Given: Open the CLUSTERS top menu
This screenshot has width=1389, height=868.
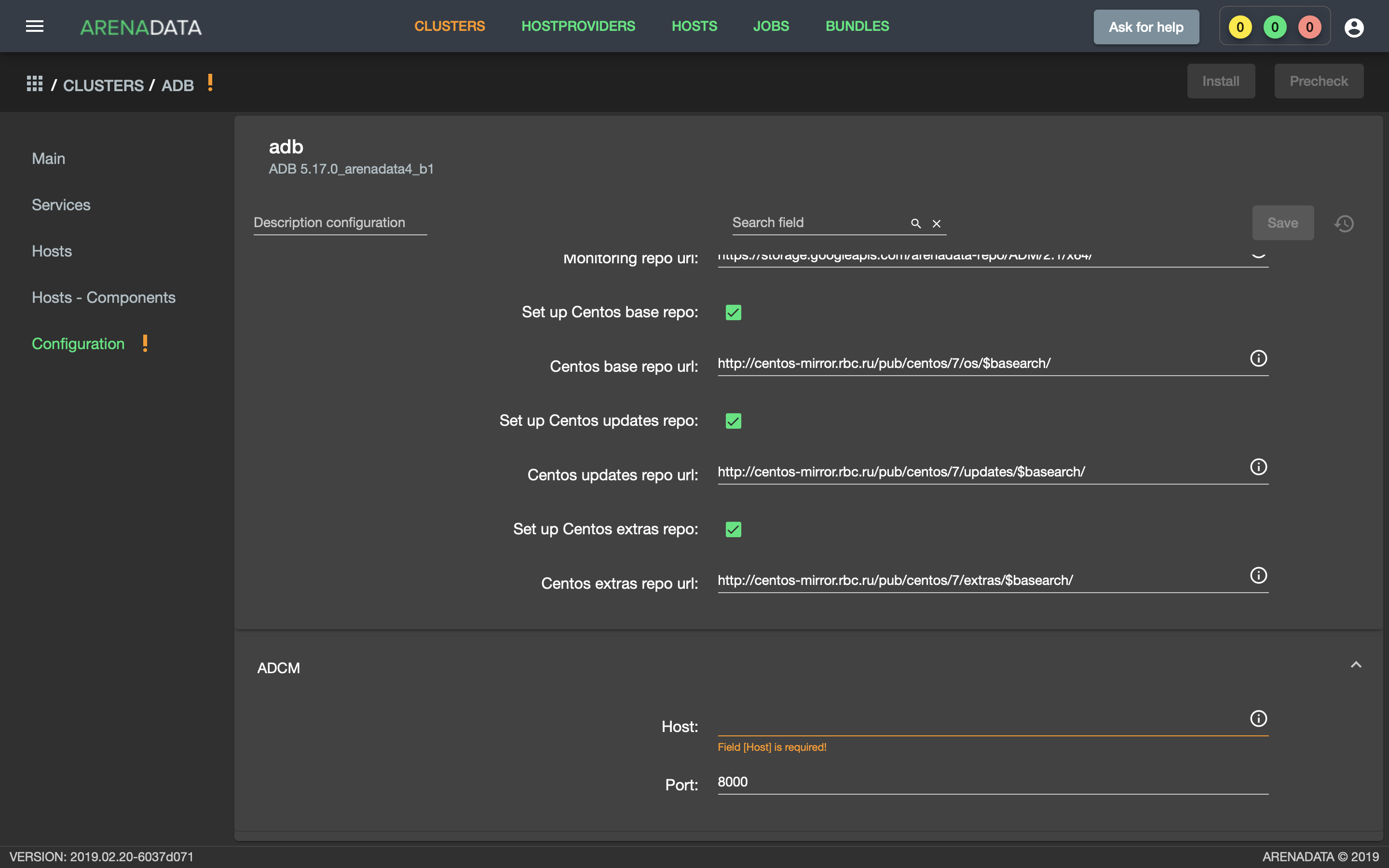Looking at the screenshot, I should click(x=449, y=26).
